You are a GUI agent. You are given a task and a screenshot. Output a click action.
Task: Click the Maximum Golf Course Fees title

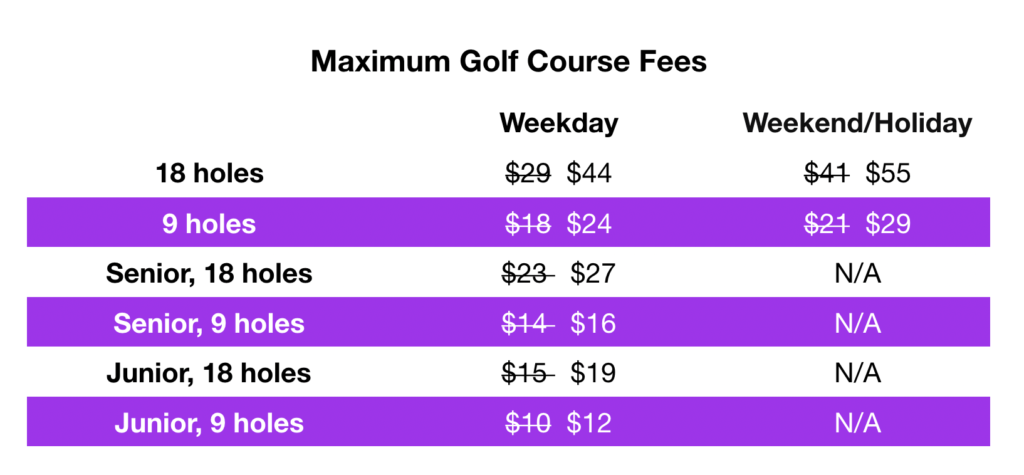tap(508, 61)
